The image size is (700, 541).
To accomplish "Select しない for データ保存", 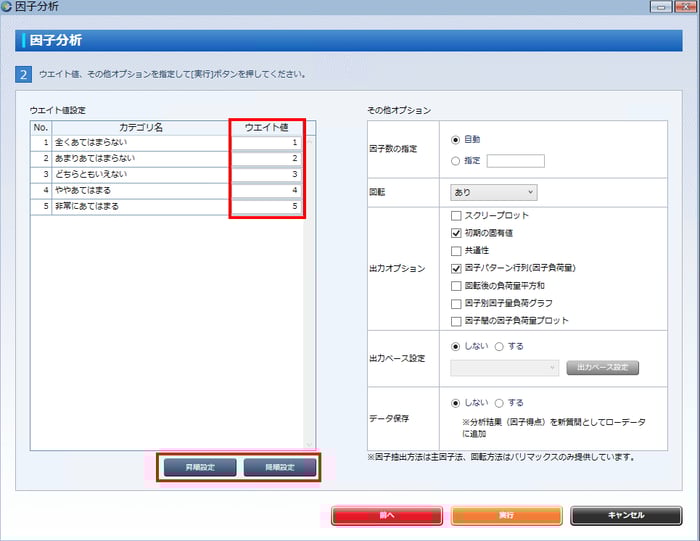I will [x=455, y=404].
